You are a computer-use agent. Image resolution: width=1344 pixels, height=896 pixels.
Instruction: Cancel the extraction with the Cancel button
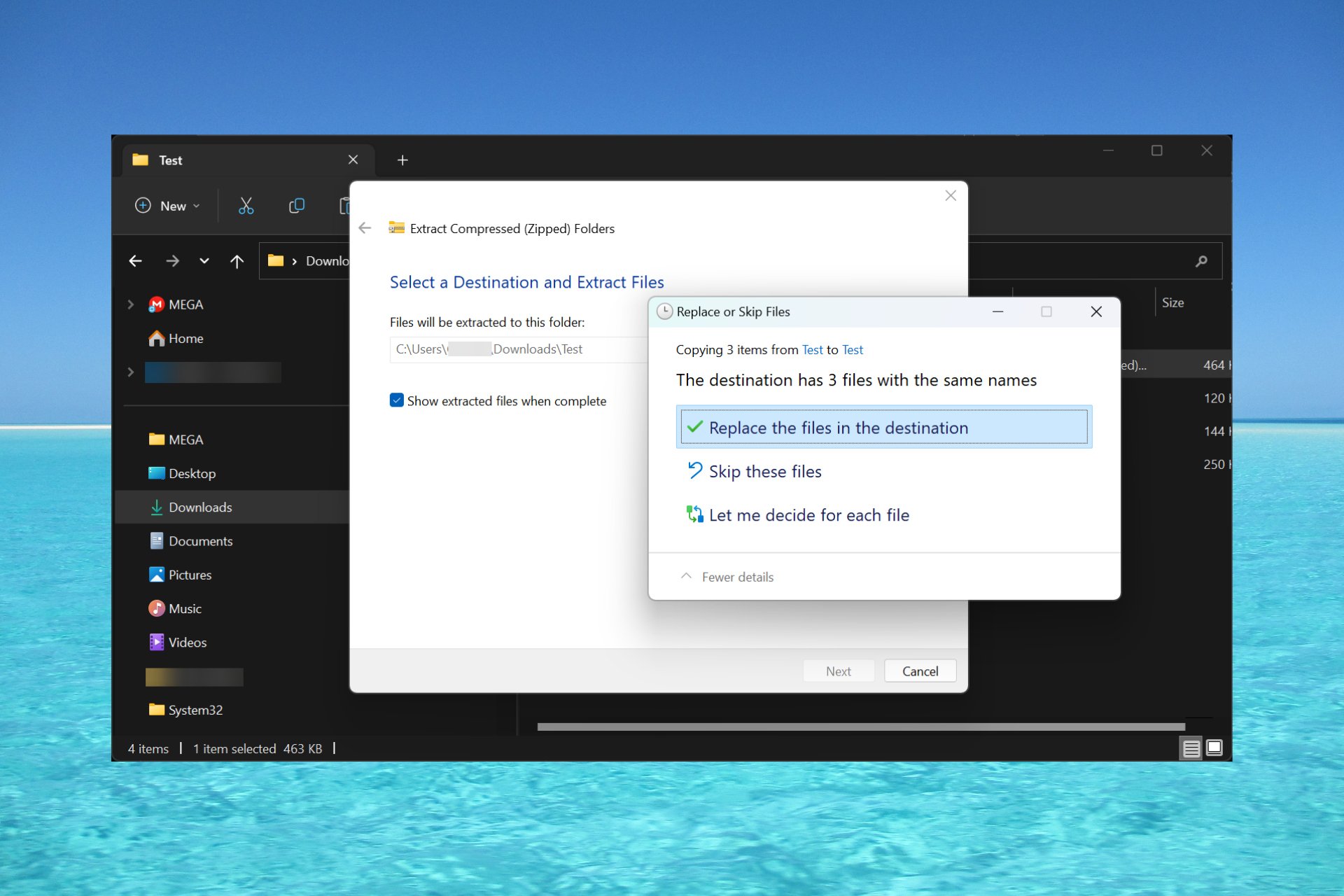click(x=919, y=670)
